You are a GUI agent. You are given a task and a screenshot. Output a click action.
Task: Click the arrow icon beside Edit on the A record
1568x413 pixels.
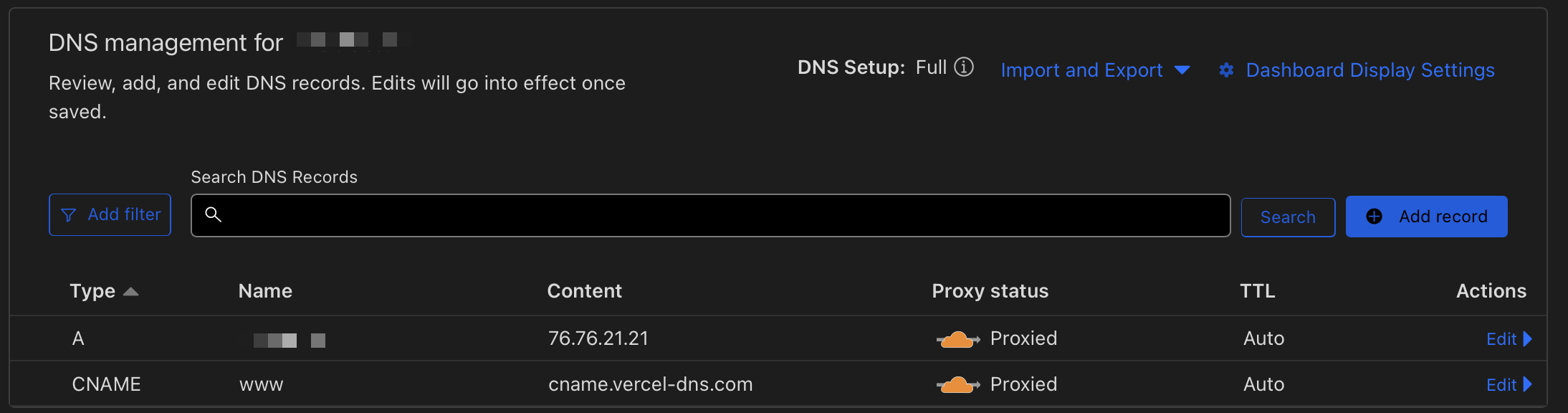point(1526,338)
